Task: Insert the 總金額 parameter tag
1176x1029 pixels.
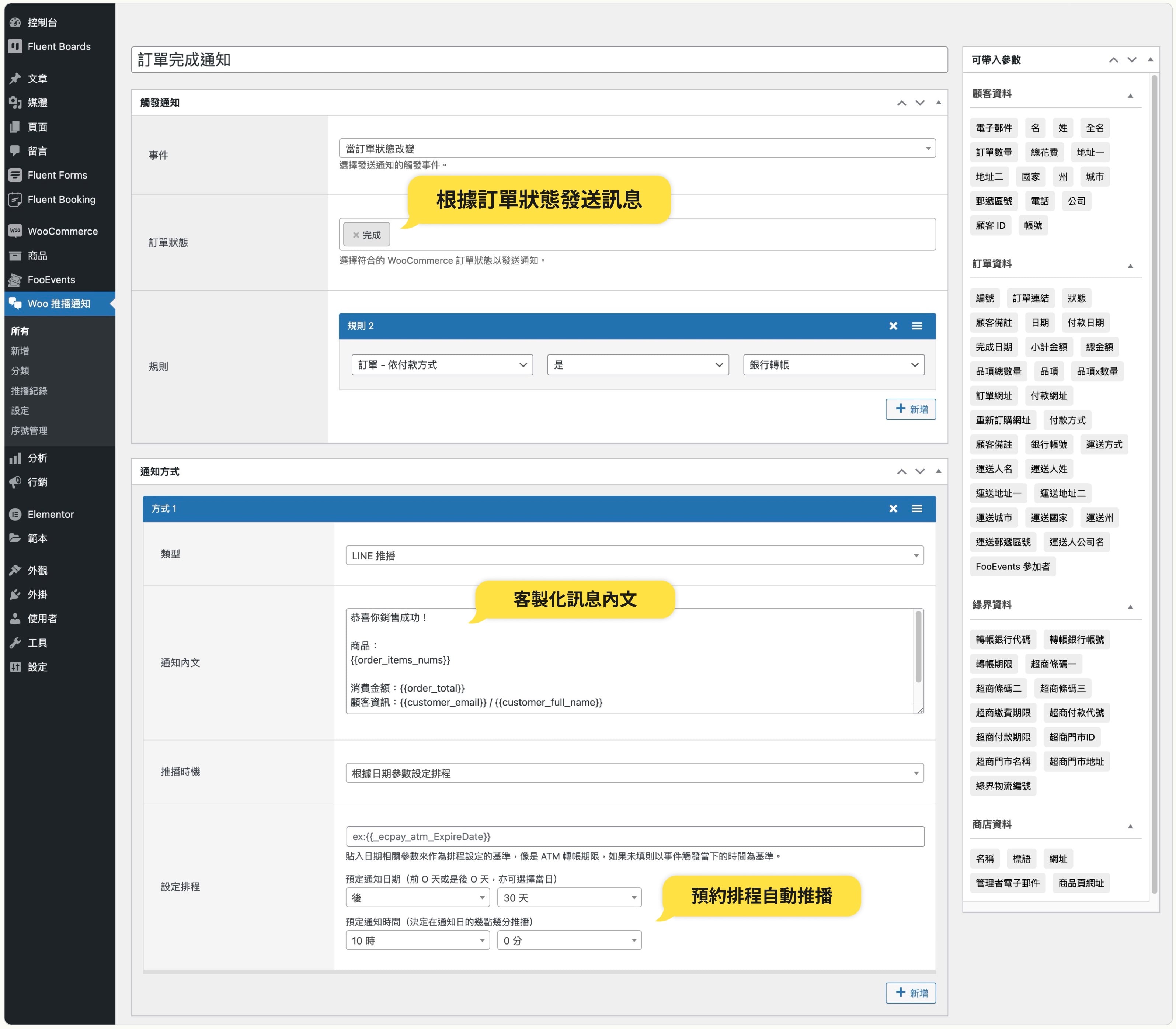Action: [x=1099, y=347]
